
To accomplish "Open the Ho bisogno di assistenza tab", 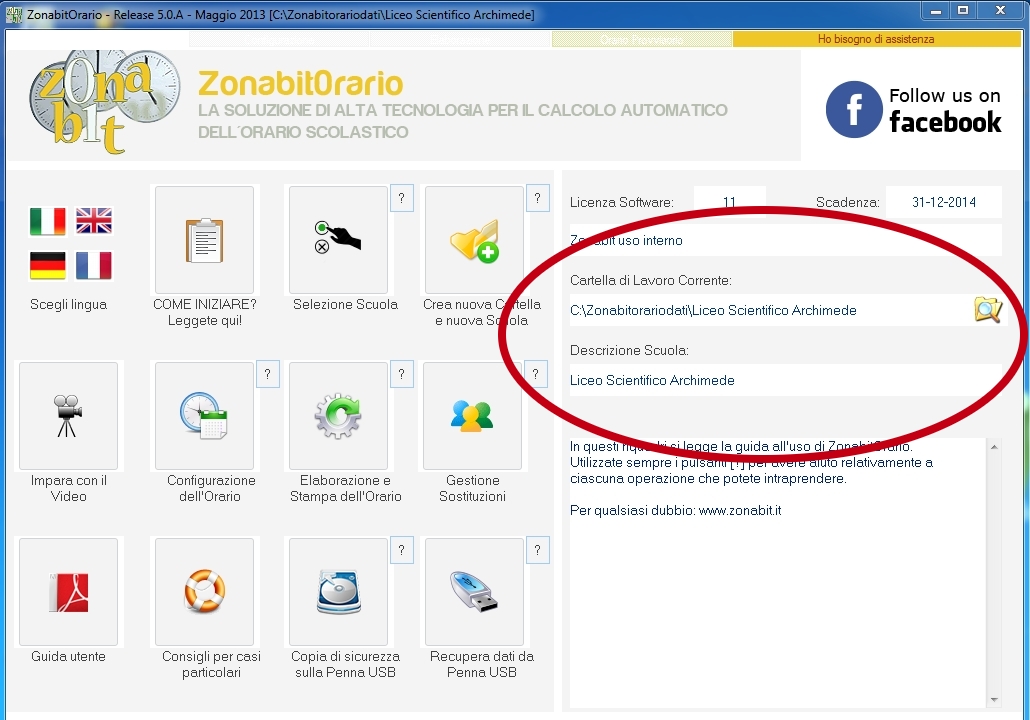I will pos(876,39).
